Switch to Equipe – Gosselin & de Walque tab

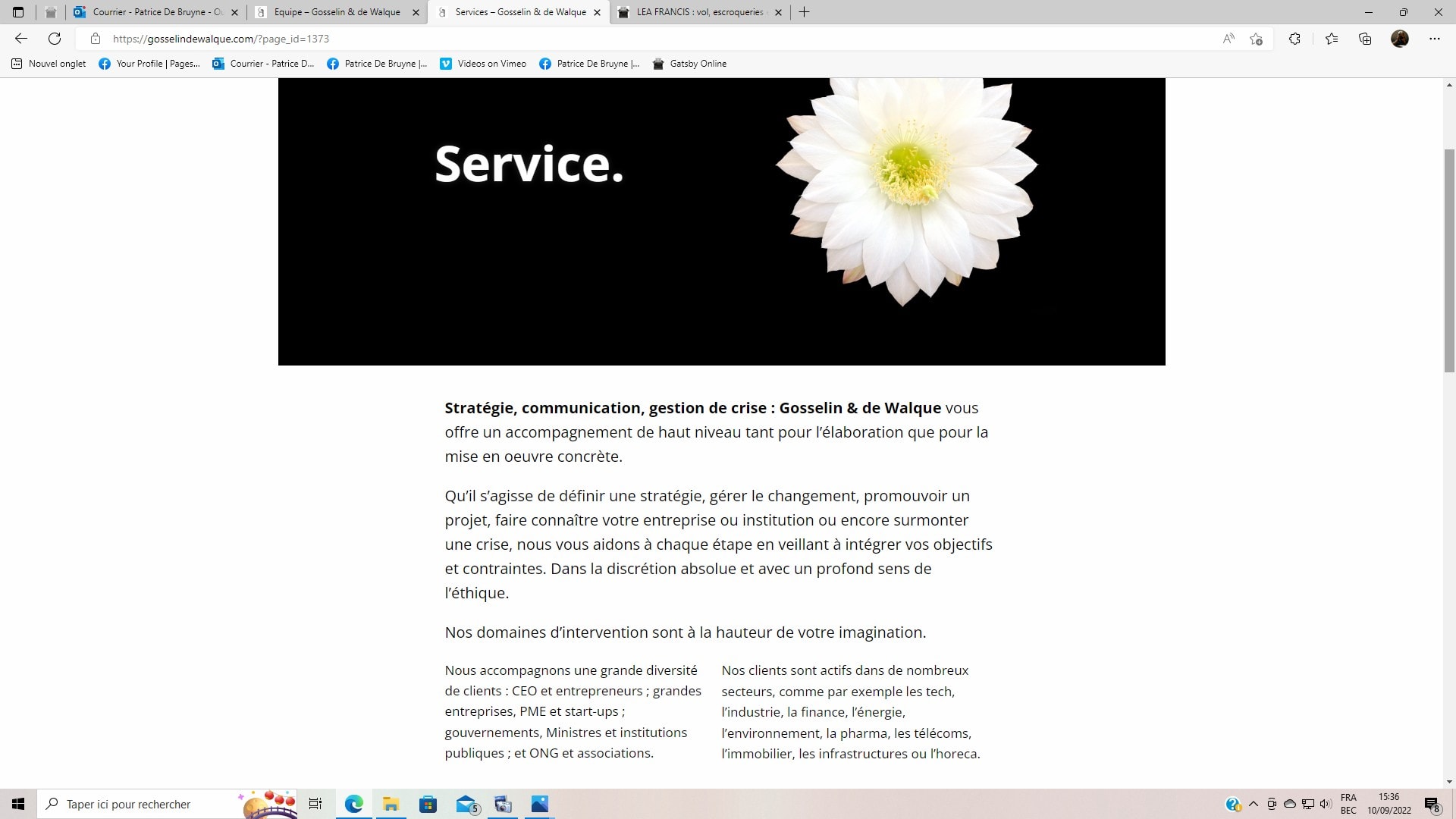click(x=337, y=12)
